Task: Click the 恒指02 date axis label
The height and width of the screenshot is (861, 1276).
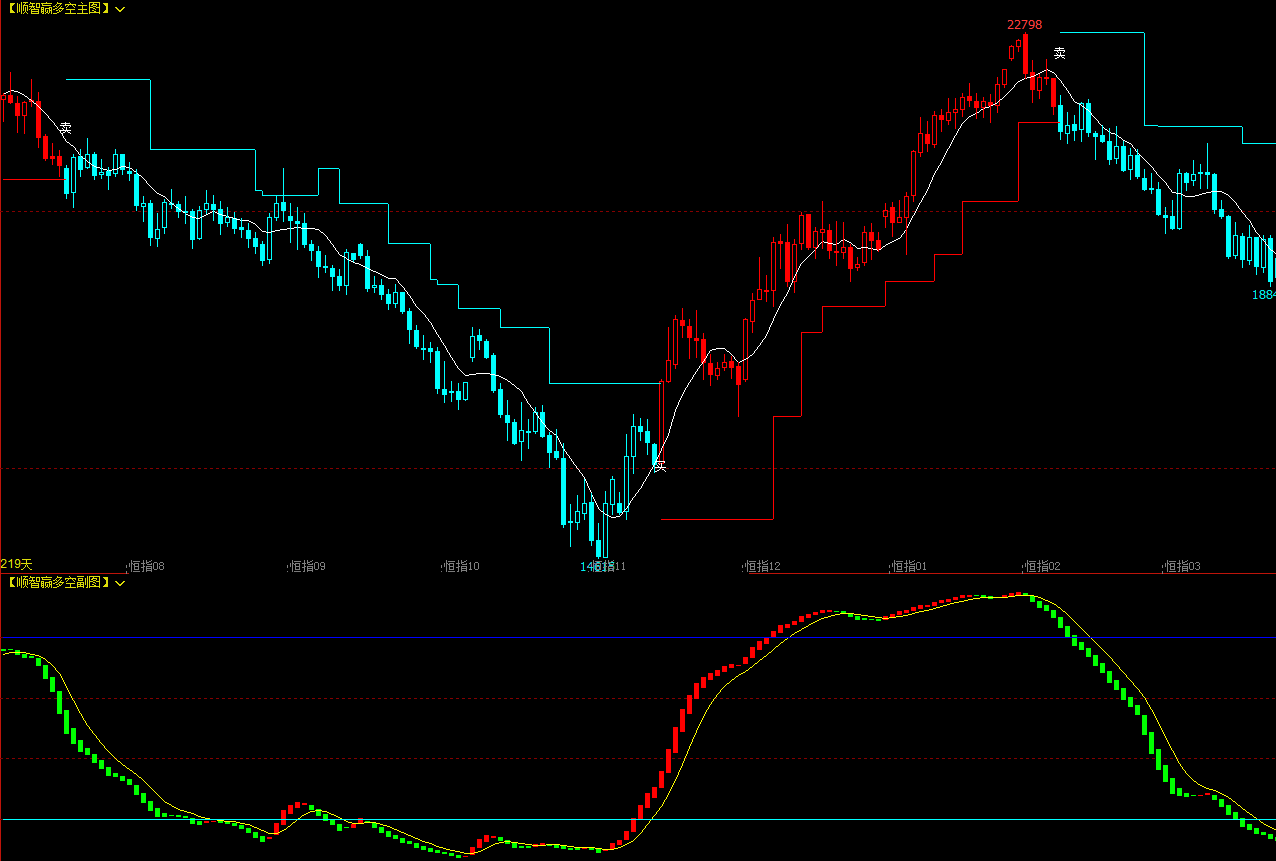Action: (x=1043, y=566)
